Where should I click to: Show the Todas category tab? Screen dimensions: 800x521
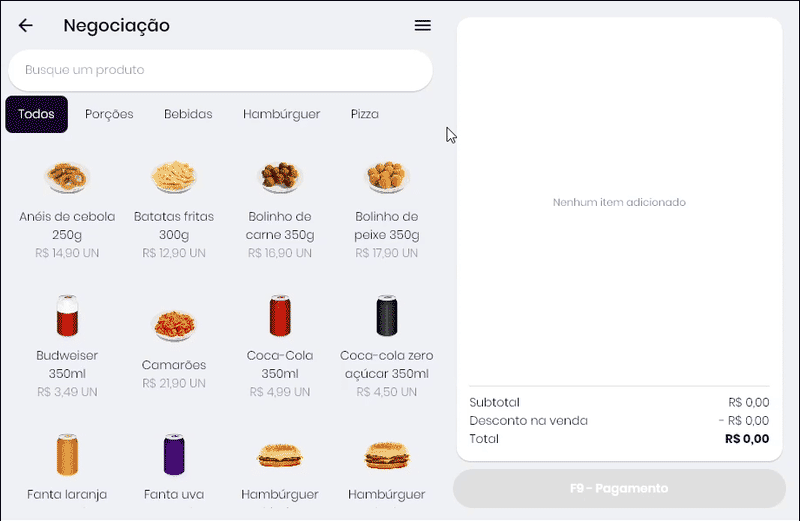[37, 114]
